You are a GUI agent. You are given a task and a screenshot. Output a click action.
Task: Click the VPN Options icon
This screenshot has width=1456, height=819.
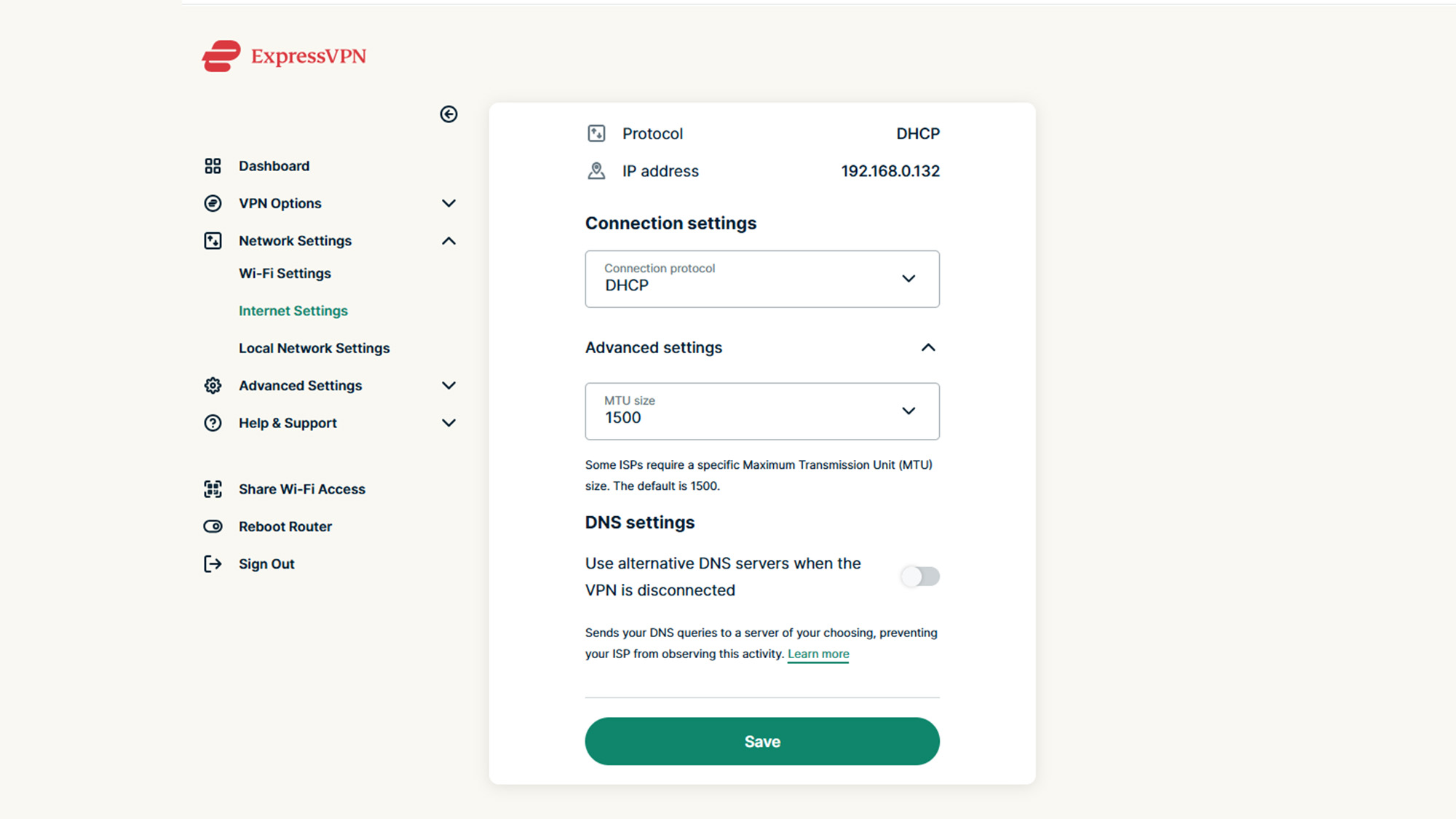point(213,203)
